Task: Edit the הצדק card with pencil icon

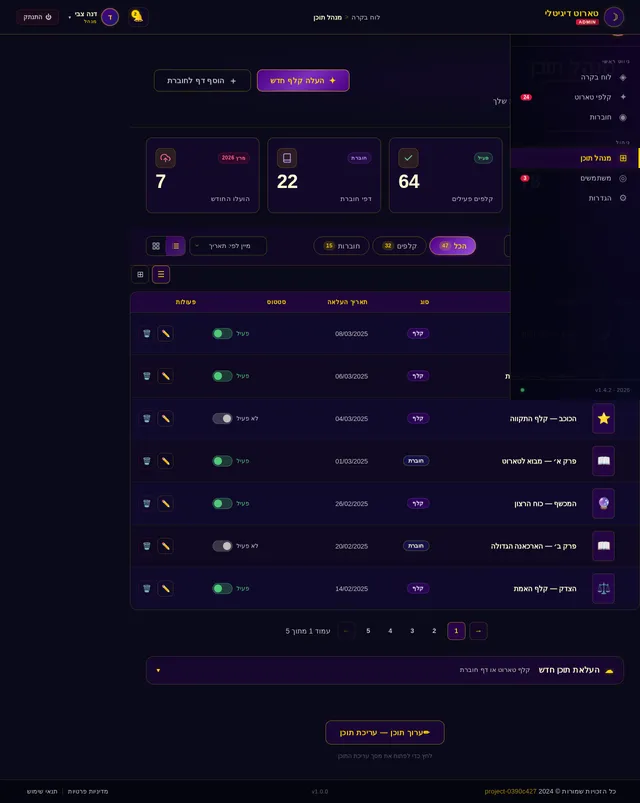Action: pyautogui.click(x=165, y=588)
